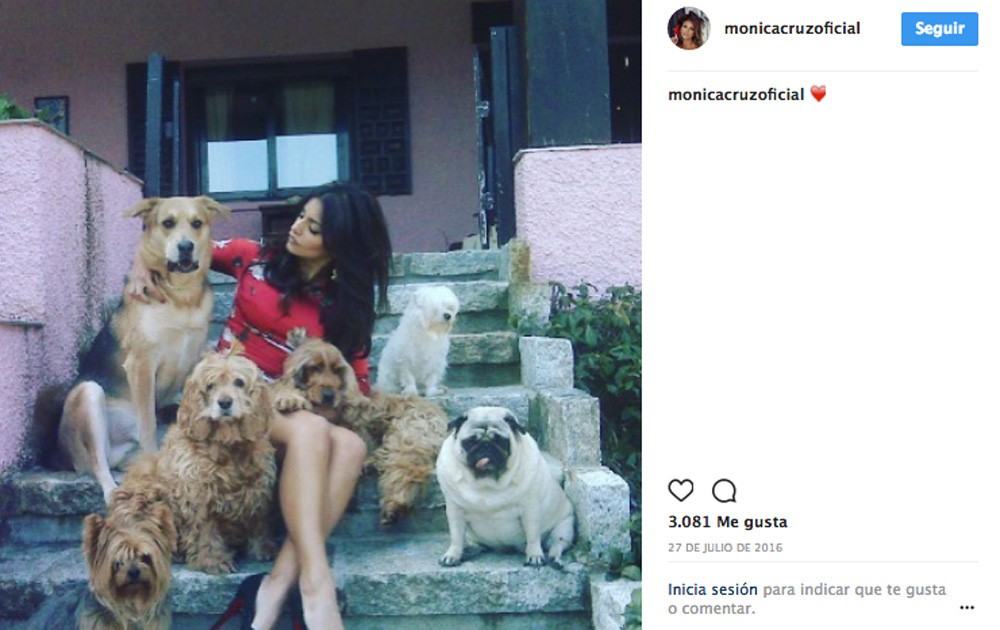Open the three-dot more options menu
The width and height of the screenshot is (1000, 630).
pos(967,607)
